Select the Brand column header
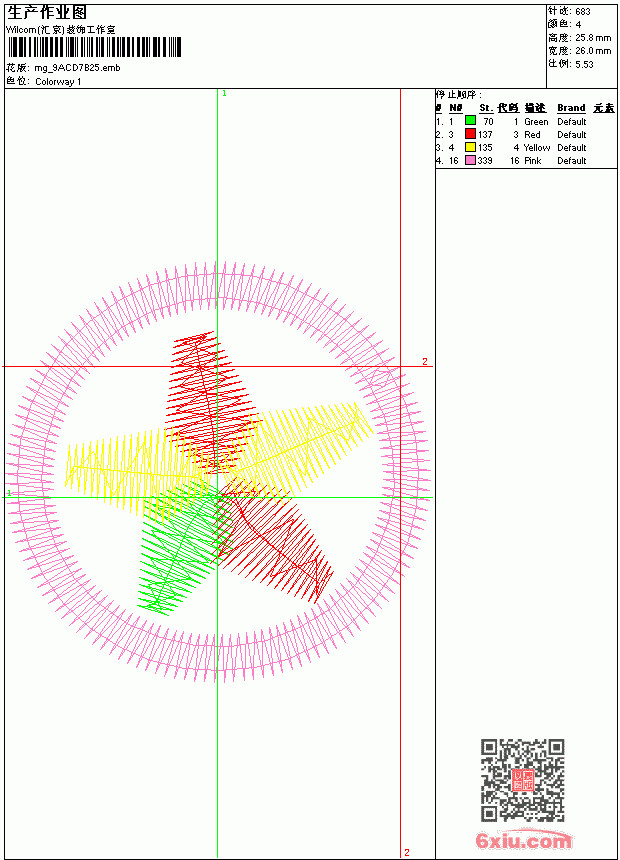The width and height of the screenshot is (620, 860). point(571,108)
